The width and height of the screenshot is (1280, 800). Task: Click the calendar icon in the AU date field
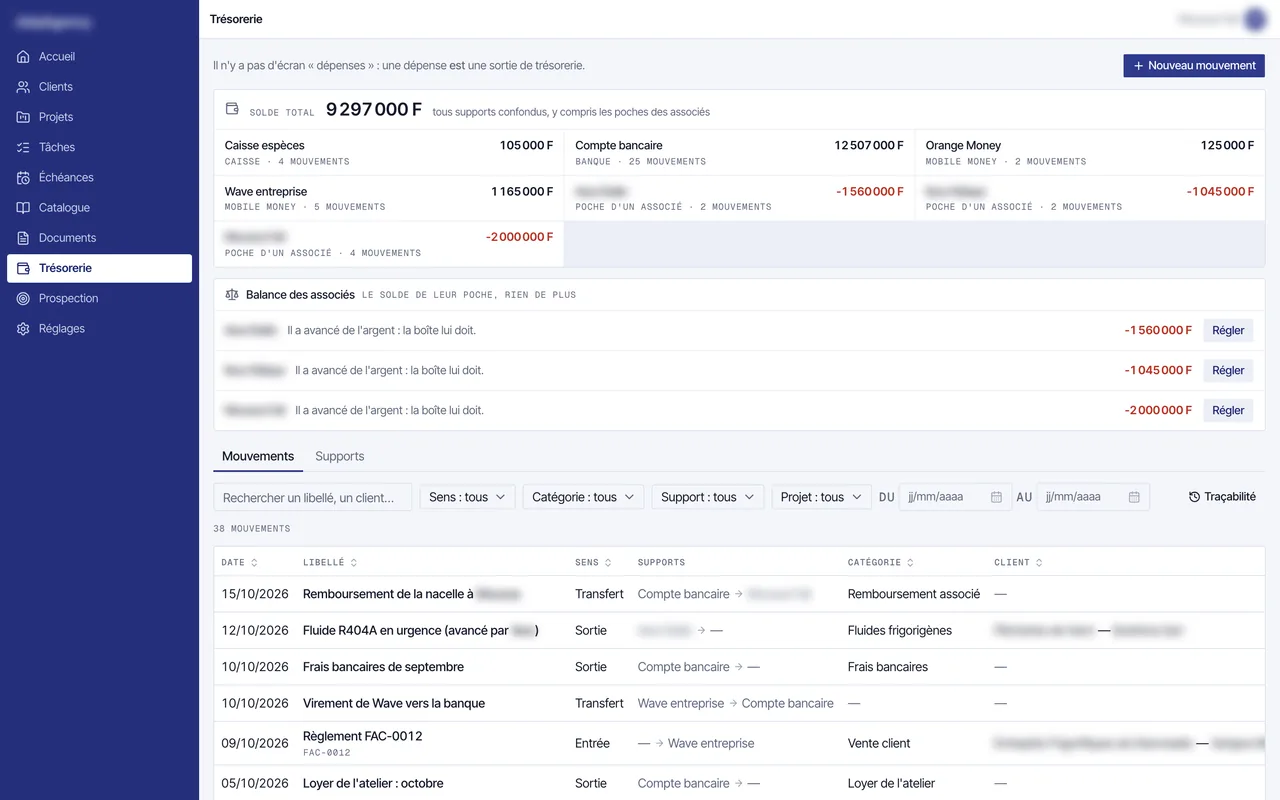tap(1134, 497)
